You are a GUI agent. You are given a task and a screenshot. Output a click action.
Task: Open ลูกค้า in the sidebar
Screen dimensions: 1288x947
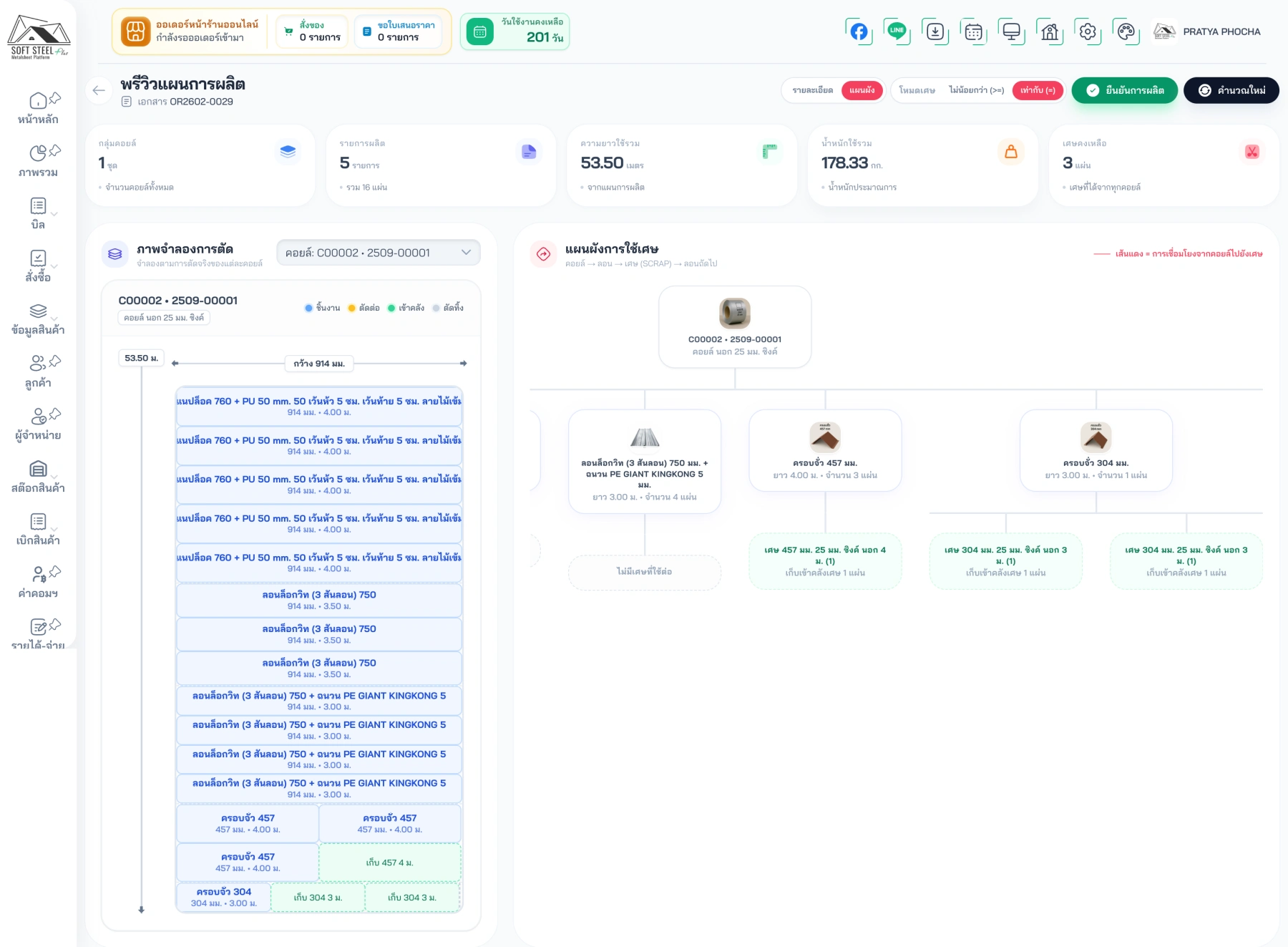tap(38, 372)
